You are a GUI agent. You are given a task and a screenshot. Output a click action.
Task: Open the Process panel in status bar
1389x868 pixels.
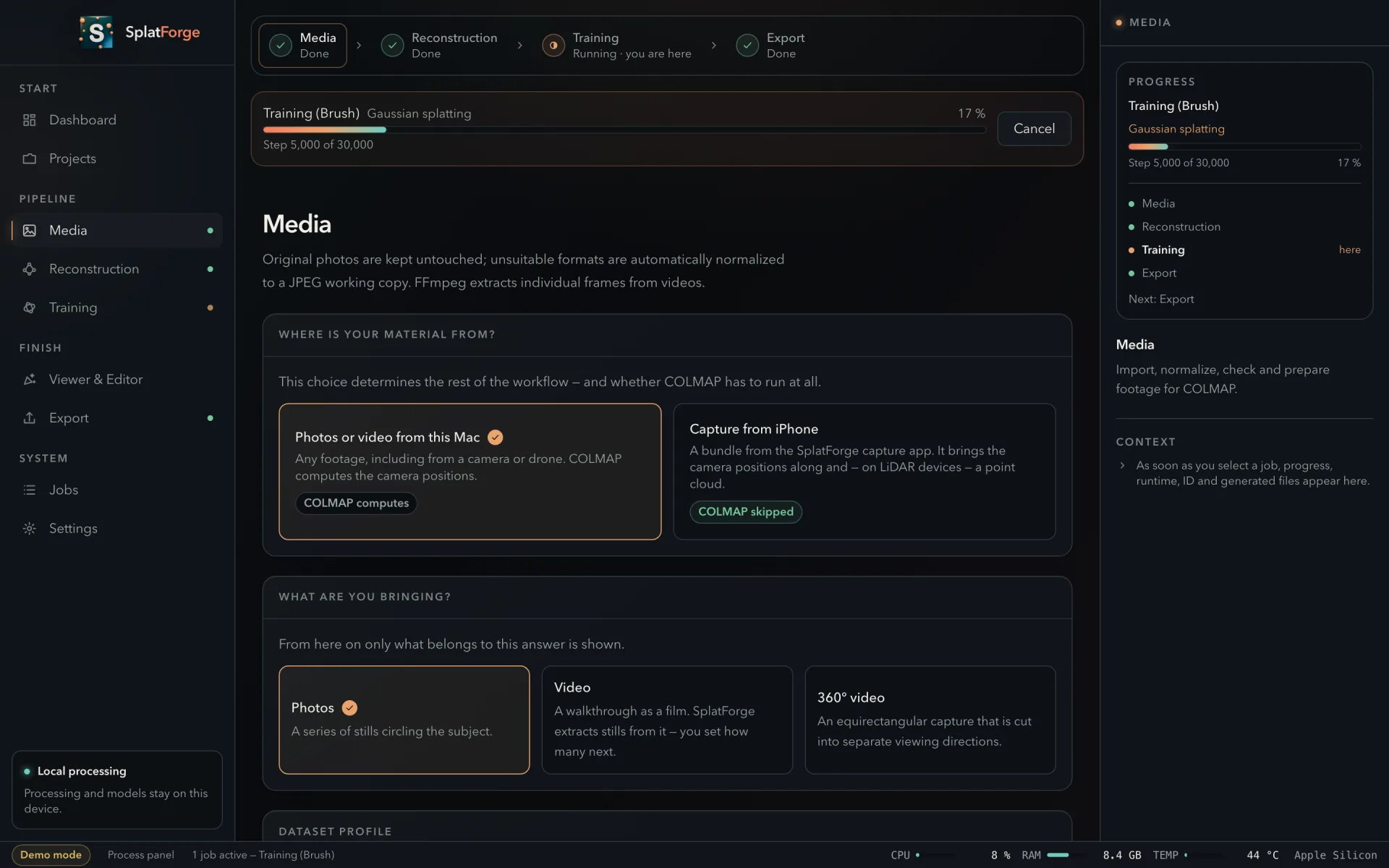click(141, 855)
